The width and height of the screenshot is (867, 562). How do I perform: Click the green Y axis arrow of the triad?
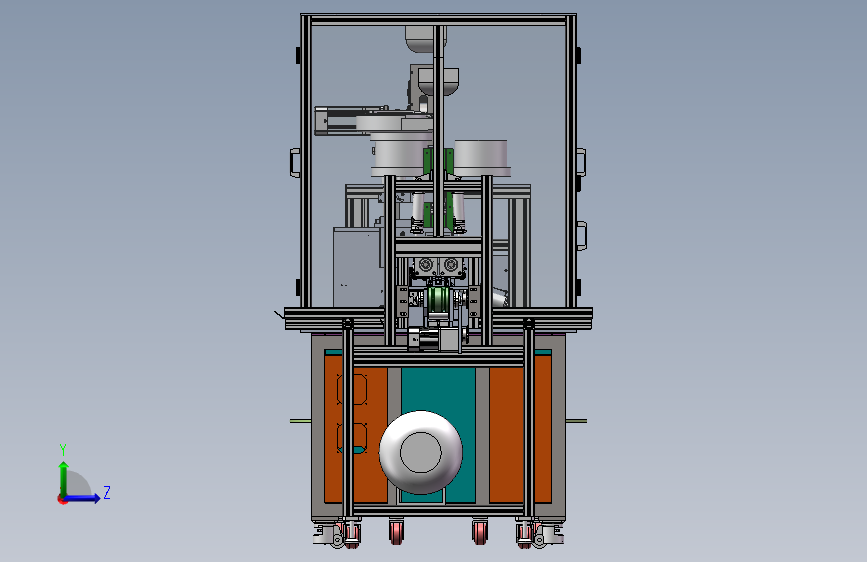click(x=64, y=478)
